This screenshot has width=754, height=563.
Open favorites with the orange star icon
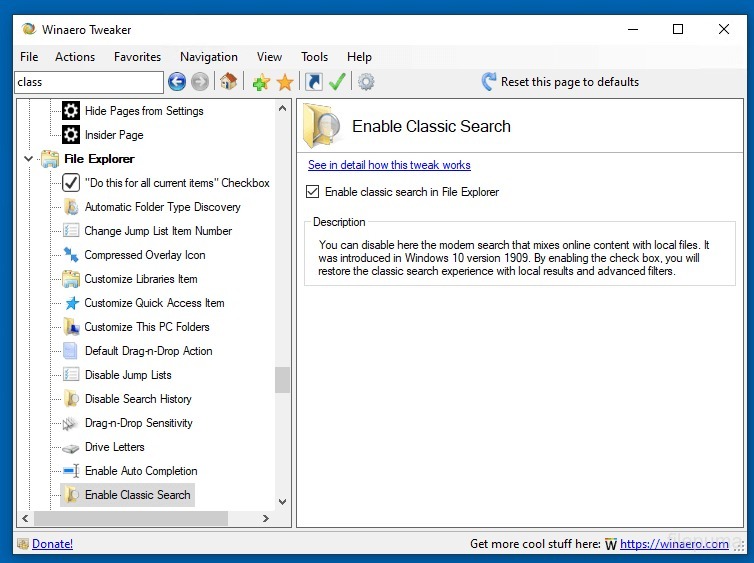coord(285,82)
